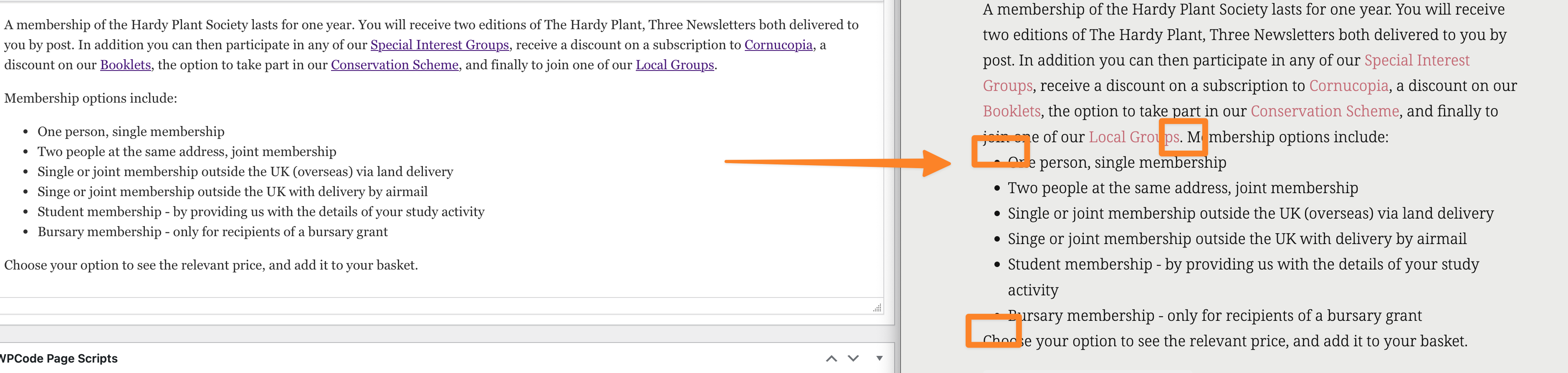Image resolution: width=1568 pixels, height=373 pixels.
Task: Click the WPCode Page Scripts heading
Action: 59,358
